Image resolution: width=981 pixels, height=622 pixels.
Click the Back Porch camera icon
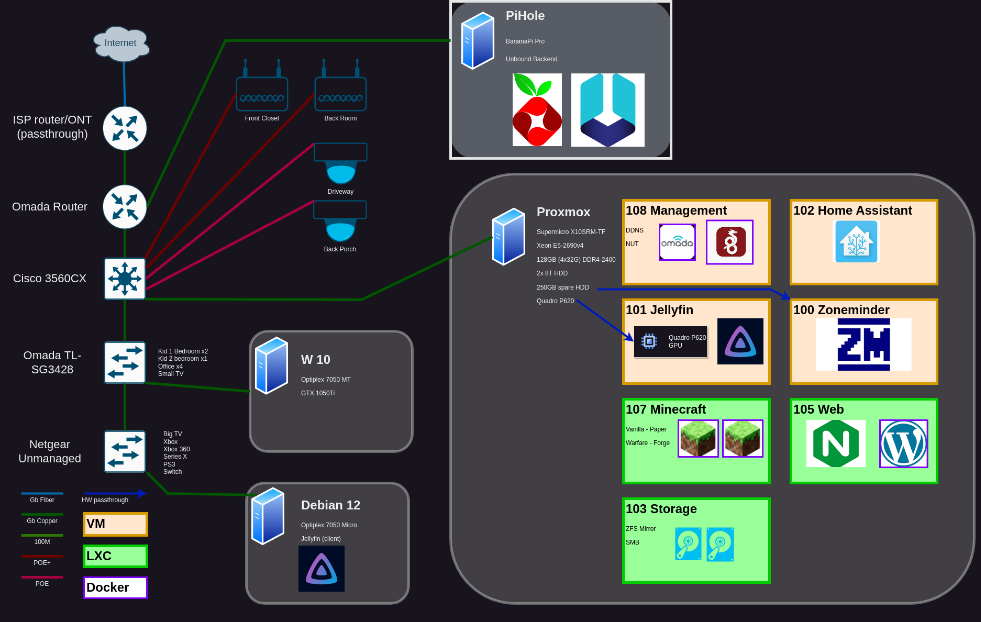pyautogui.click(x=340, y=221)
